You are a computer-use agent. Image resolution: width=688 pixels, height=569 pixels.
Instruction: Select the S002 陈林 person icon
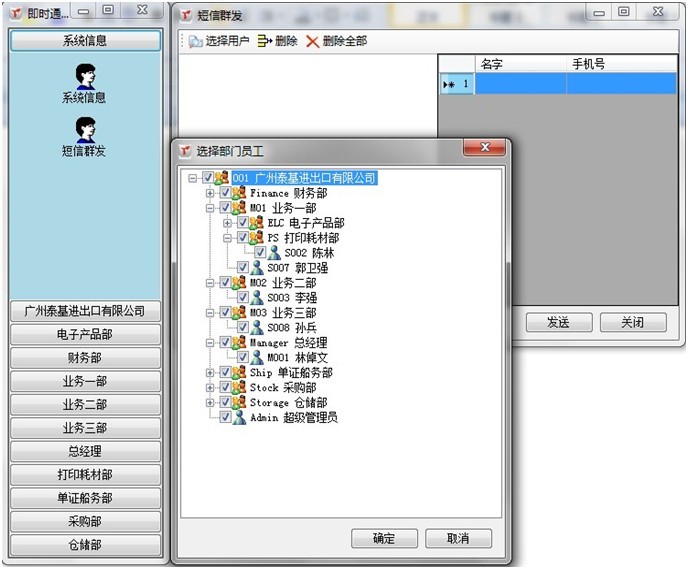(x=275, y=253)
